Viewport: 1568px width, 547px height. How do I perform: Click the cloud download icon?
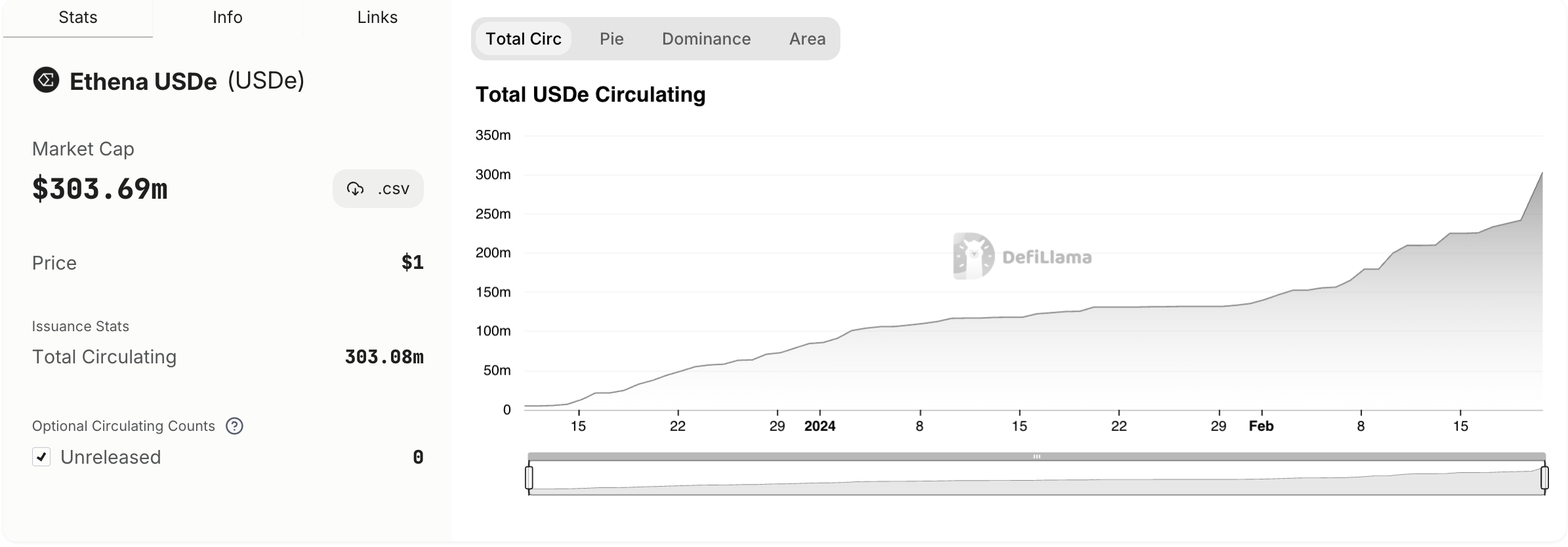point(355,189)
